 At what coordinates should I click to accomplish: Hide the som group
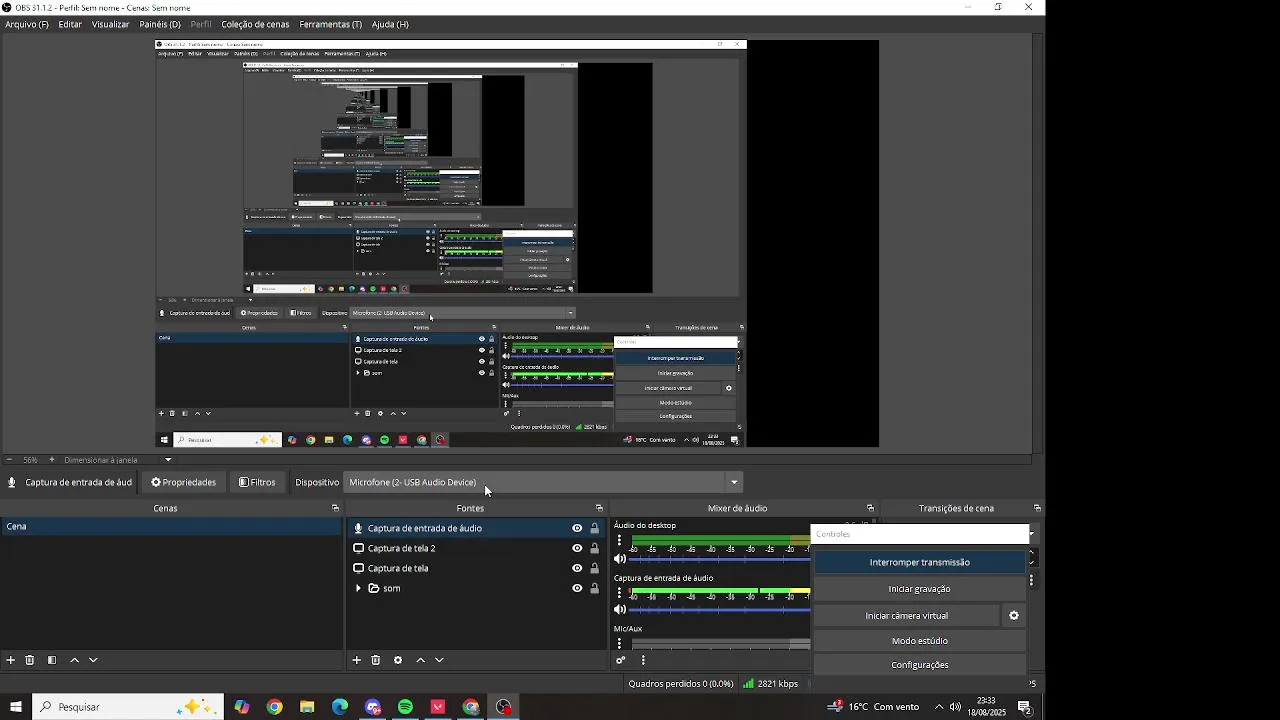pyautogui.click(x=577, y=588)
